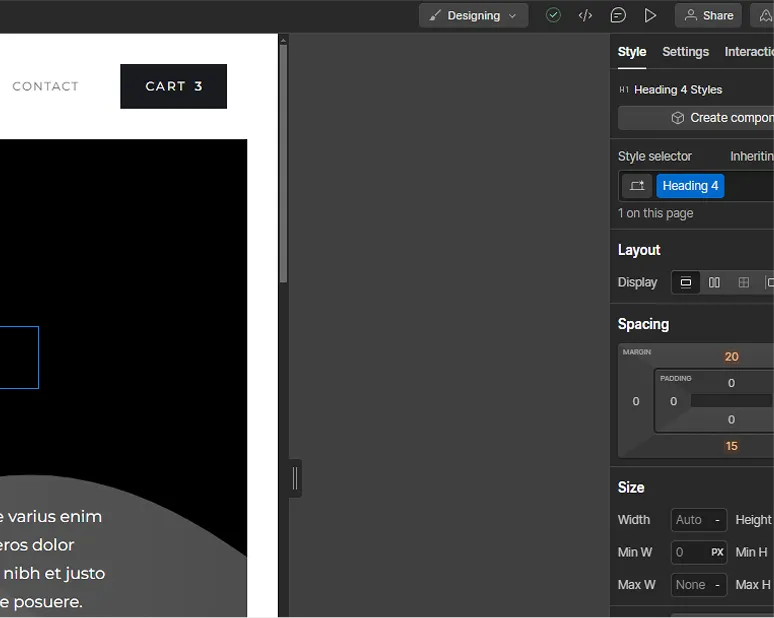Click the margin top value 20
Viewport: 774px width, 618px height.
coord(732,357)
